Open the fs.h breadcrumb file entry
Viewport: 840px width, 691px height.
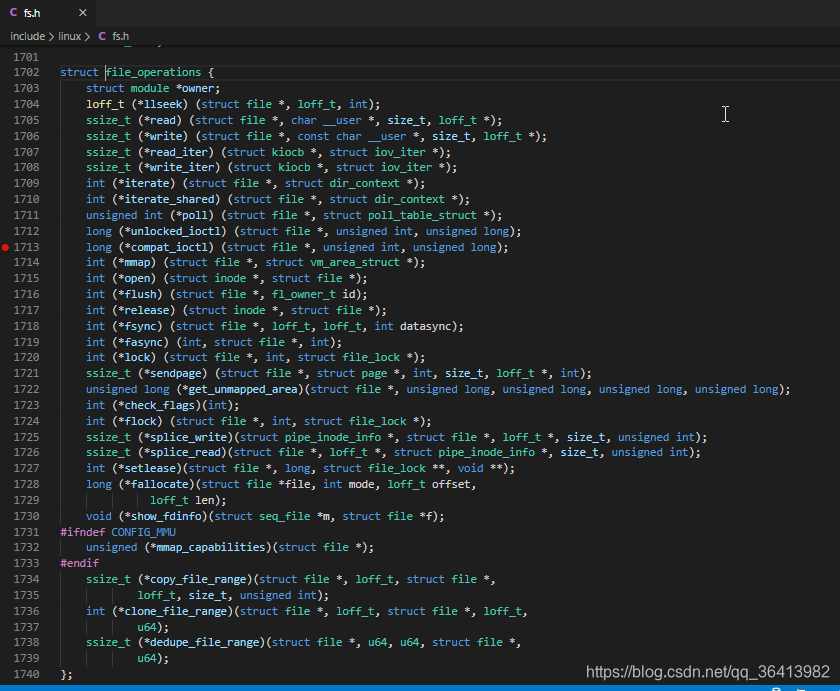(121, 36)
